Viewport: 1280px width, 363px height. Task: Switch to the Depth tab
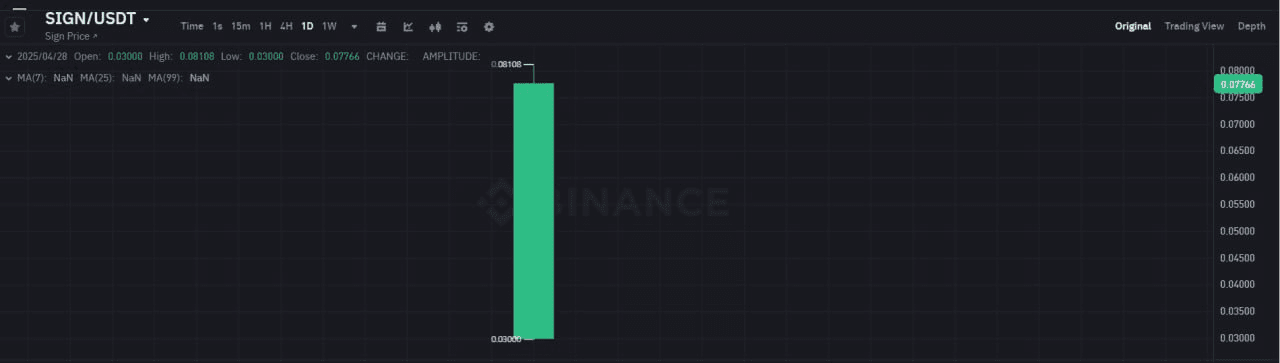pyautogui.click(x=1251, y=26)
